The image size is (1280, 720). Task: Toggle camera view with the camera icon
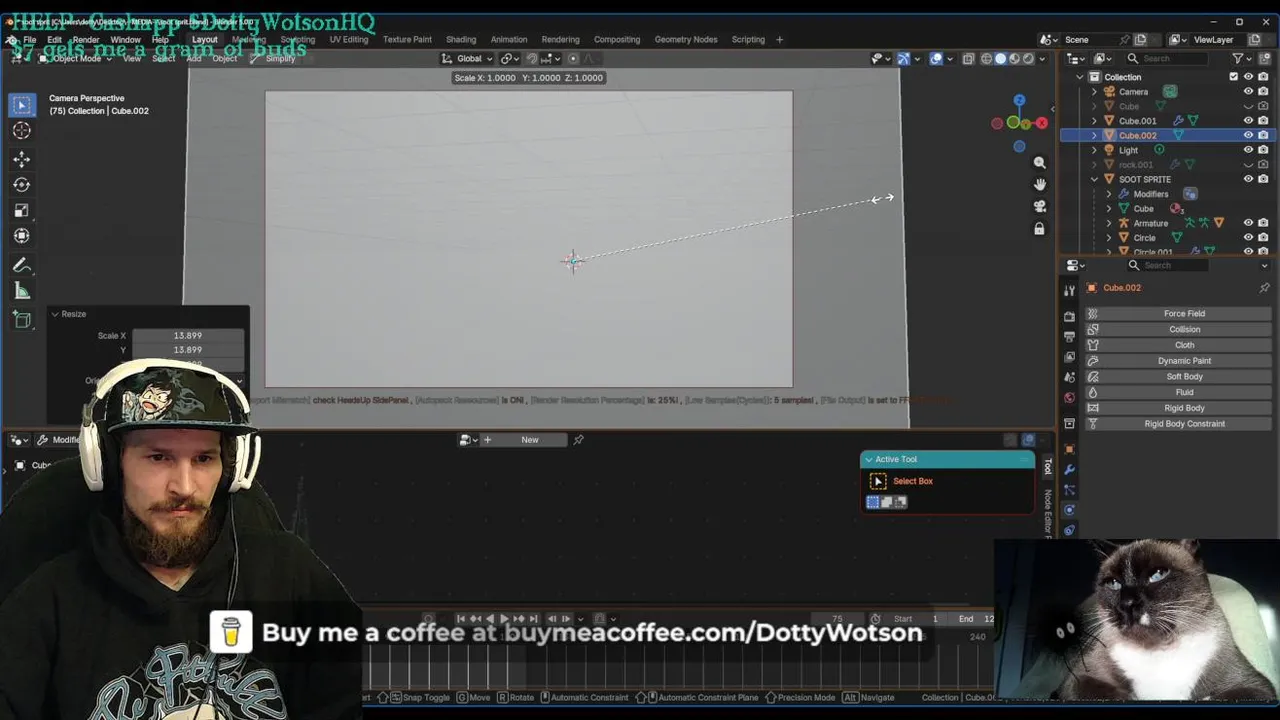1039,206
